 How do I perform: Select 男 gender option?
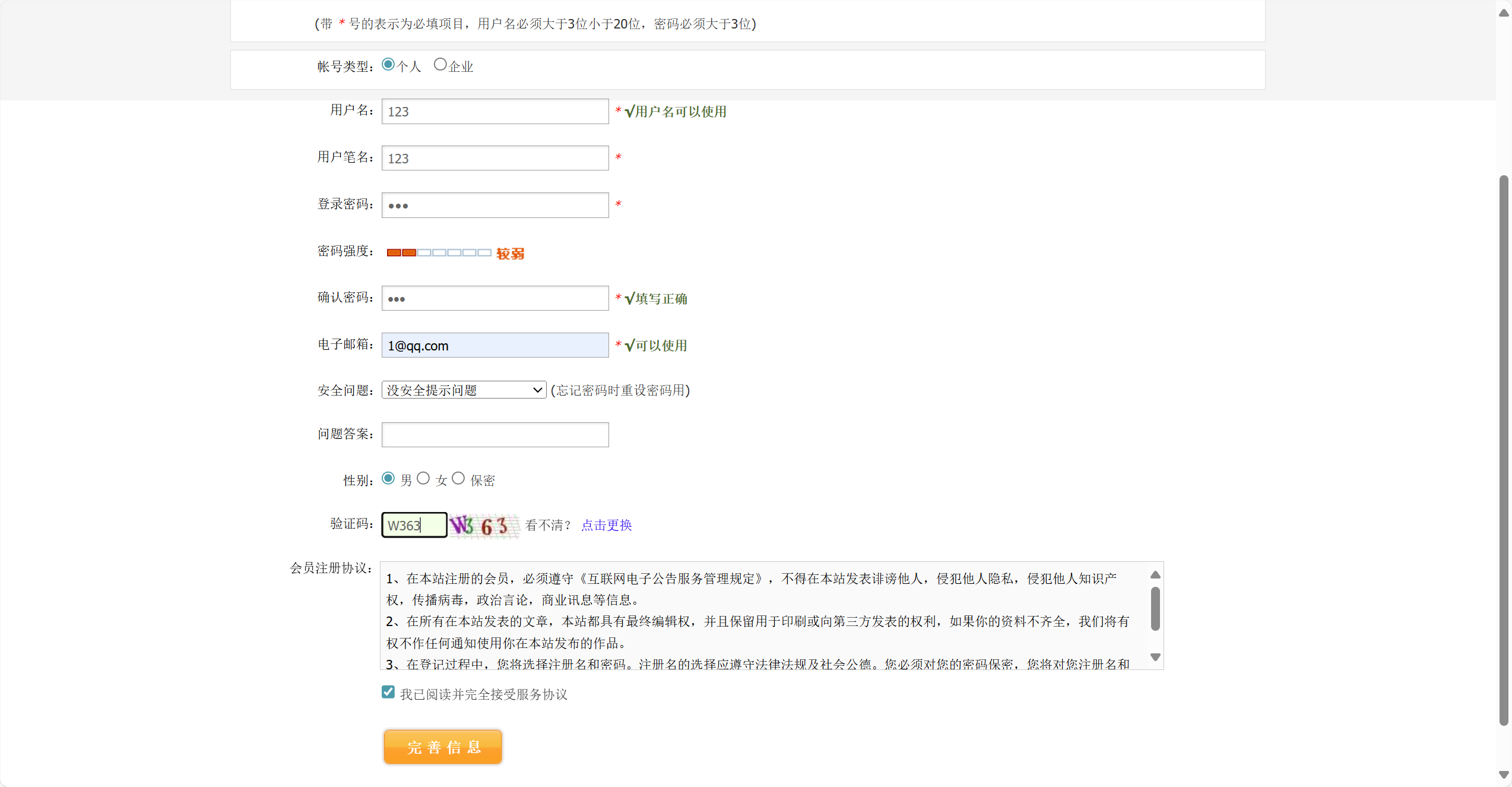388,479
